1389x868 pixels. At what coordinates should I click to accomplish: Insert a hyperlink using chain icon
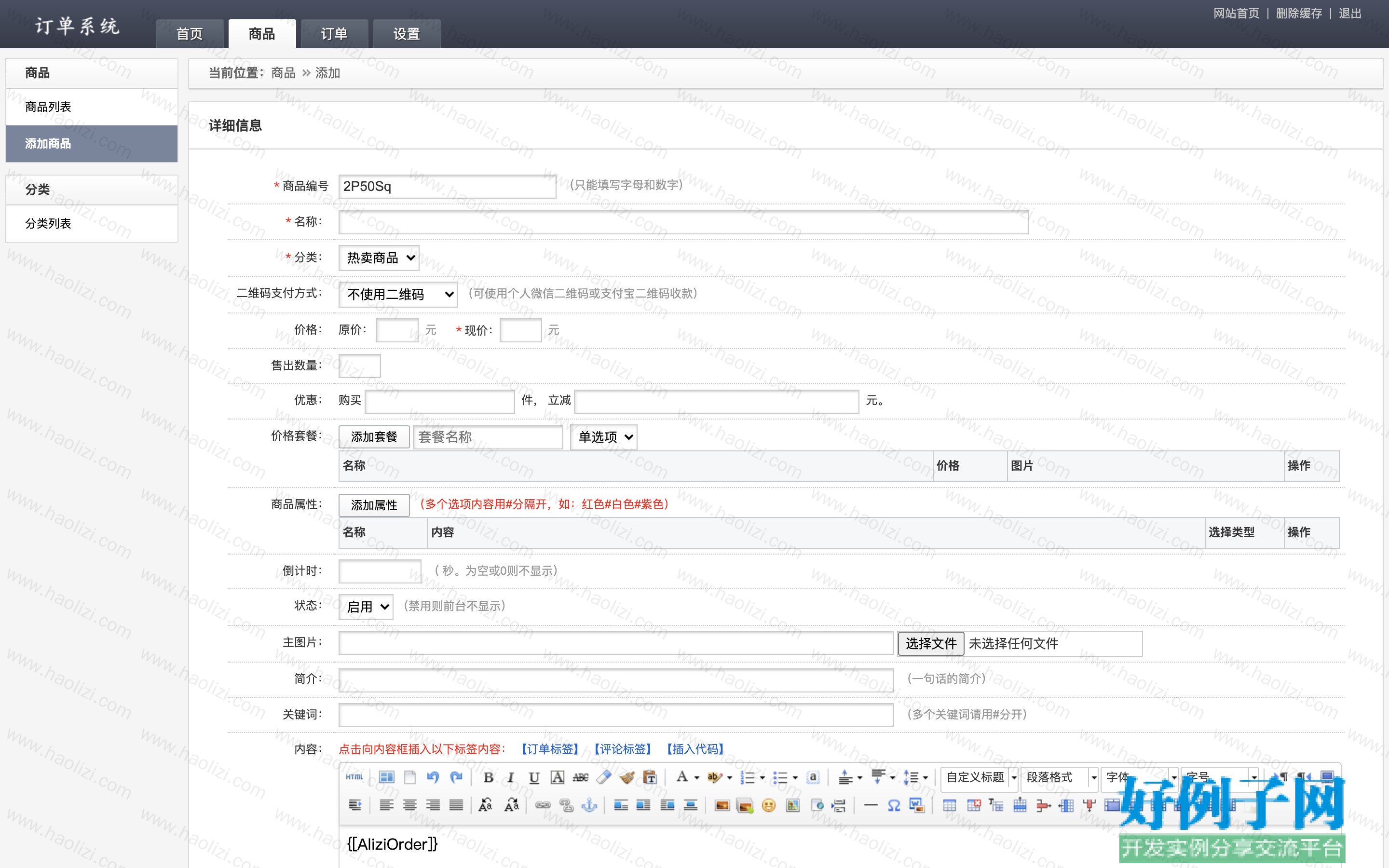tap(543, 805)
